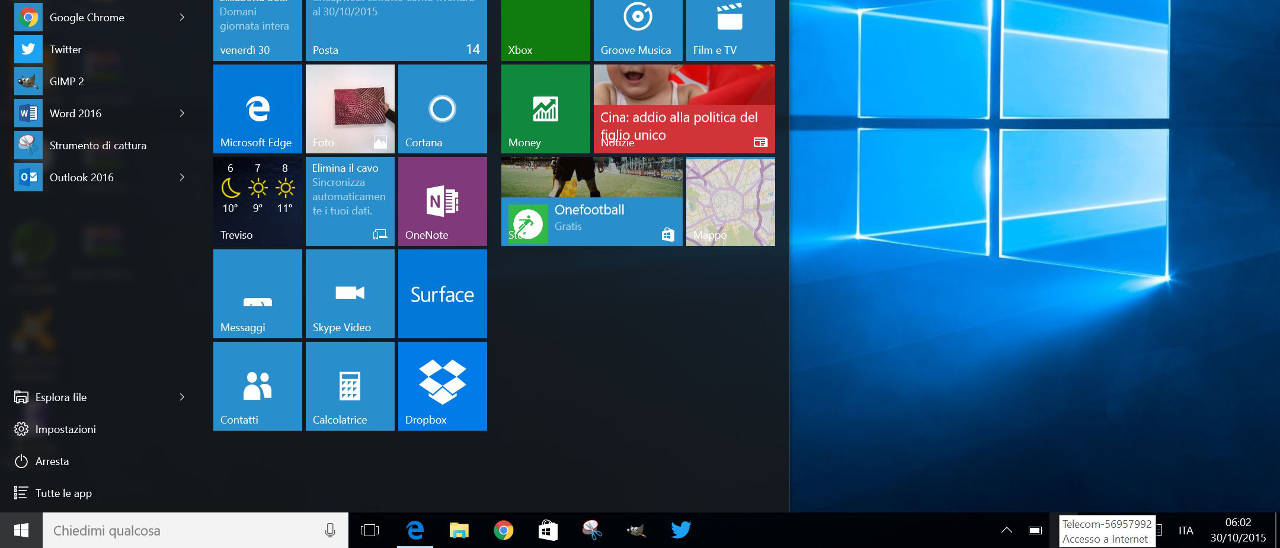
Task: Open the Messaggi tile
Action: point(257,294)
